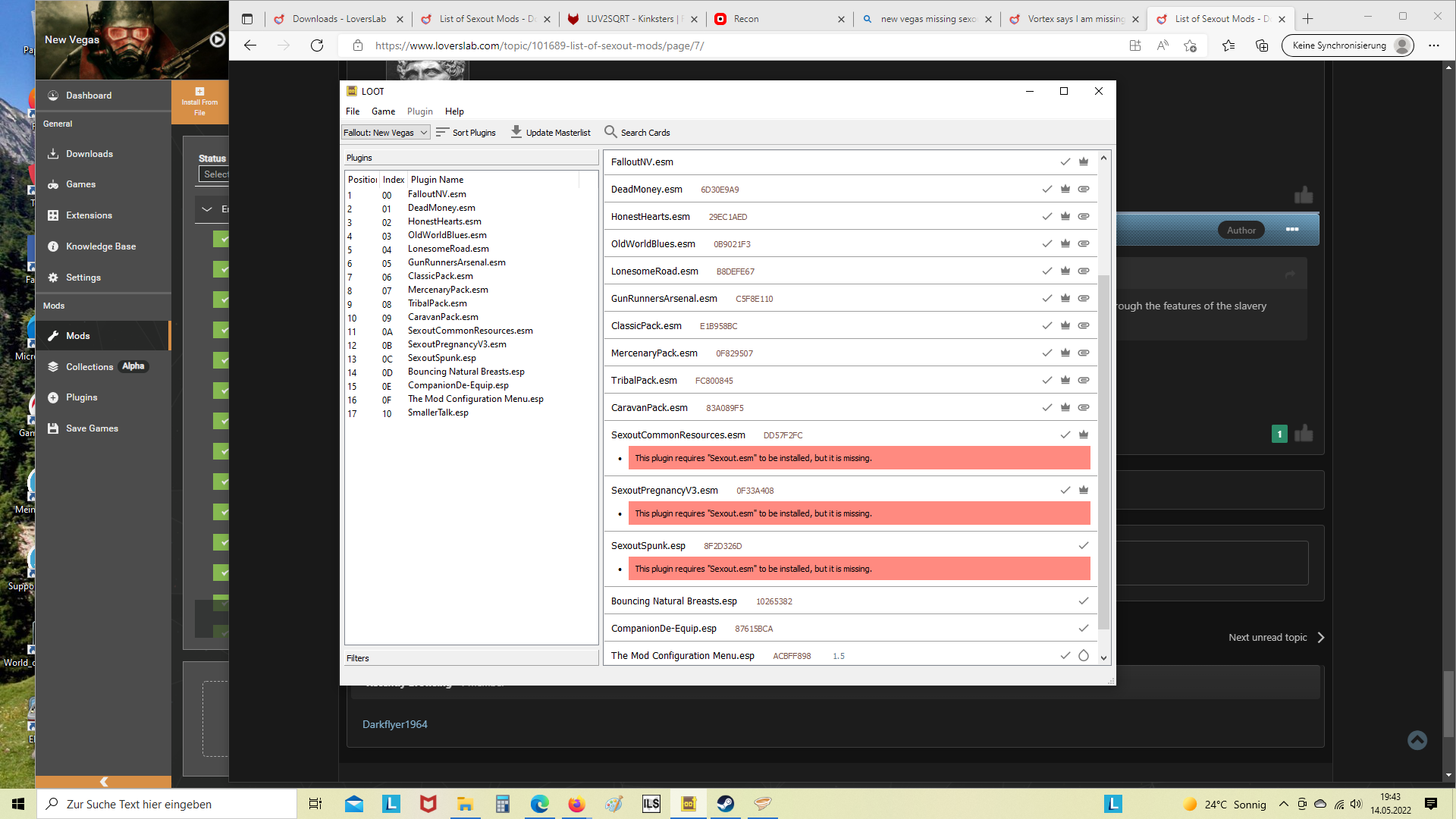Open the Fallout: New Vegas game dropdown

pyautogui.click(x=385, y=133)
